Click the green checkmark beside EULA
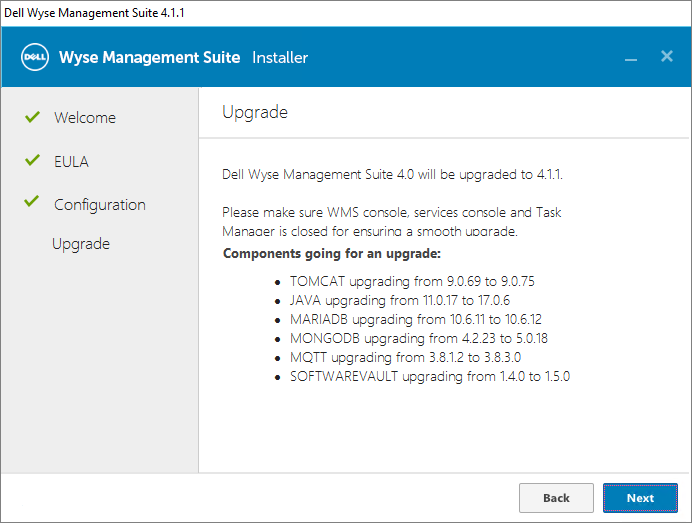 32,161
